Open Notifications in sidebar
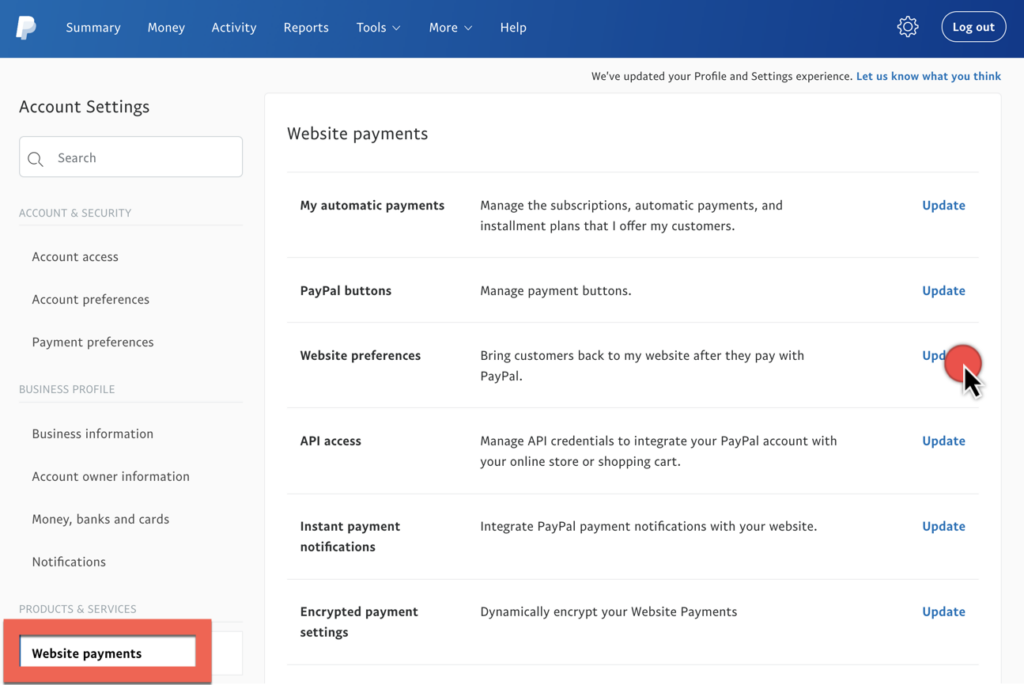This screenshot has width=1024, height=685. coord(69,562)
